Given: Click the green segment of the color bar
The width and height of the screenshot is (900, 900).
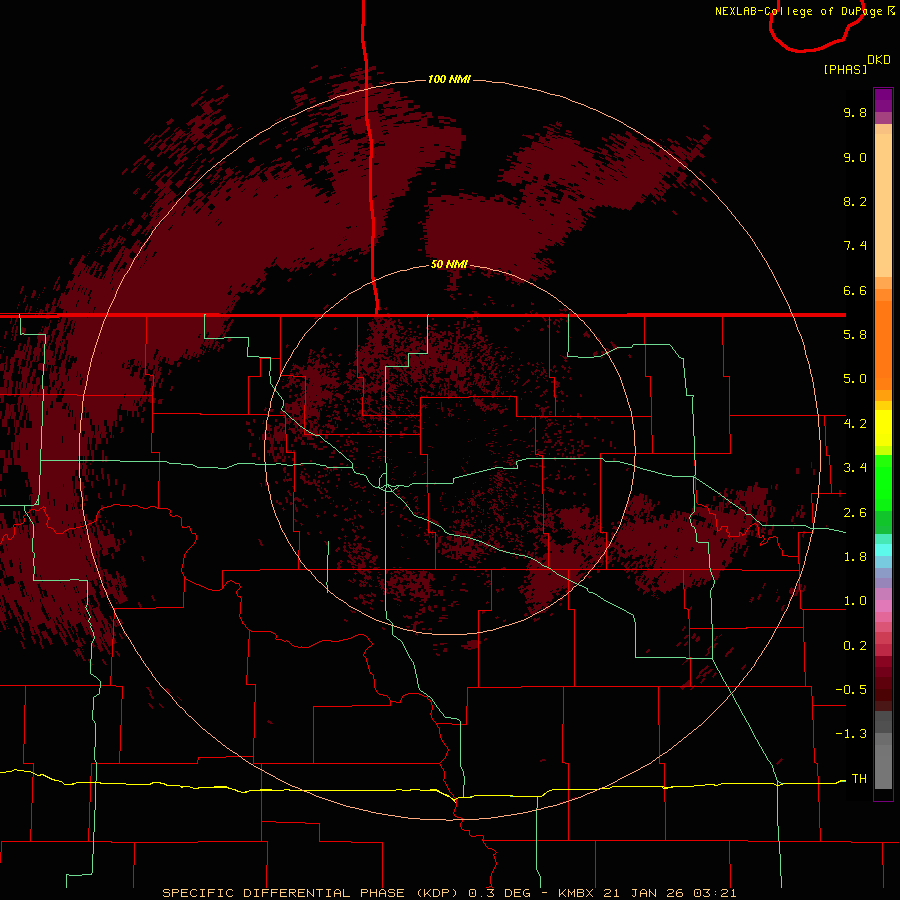Looking at the screenshot, I should (883, 482).
